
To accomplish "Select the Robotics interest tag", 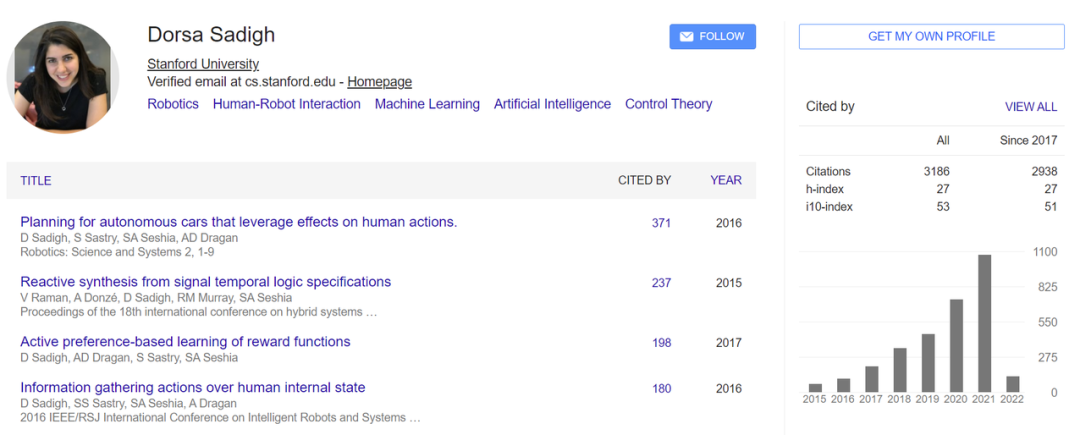I will pyautogui.click(x=173, y=104).
